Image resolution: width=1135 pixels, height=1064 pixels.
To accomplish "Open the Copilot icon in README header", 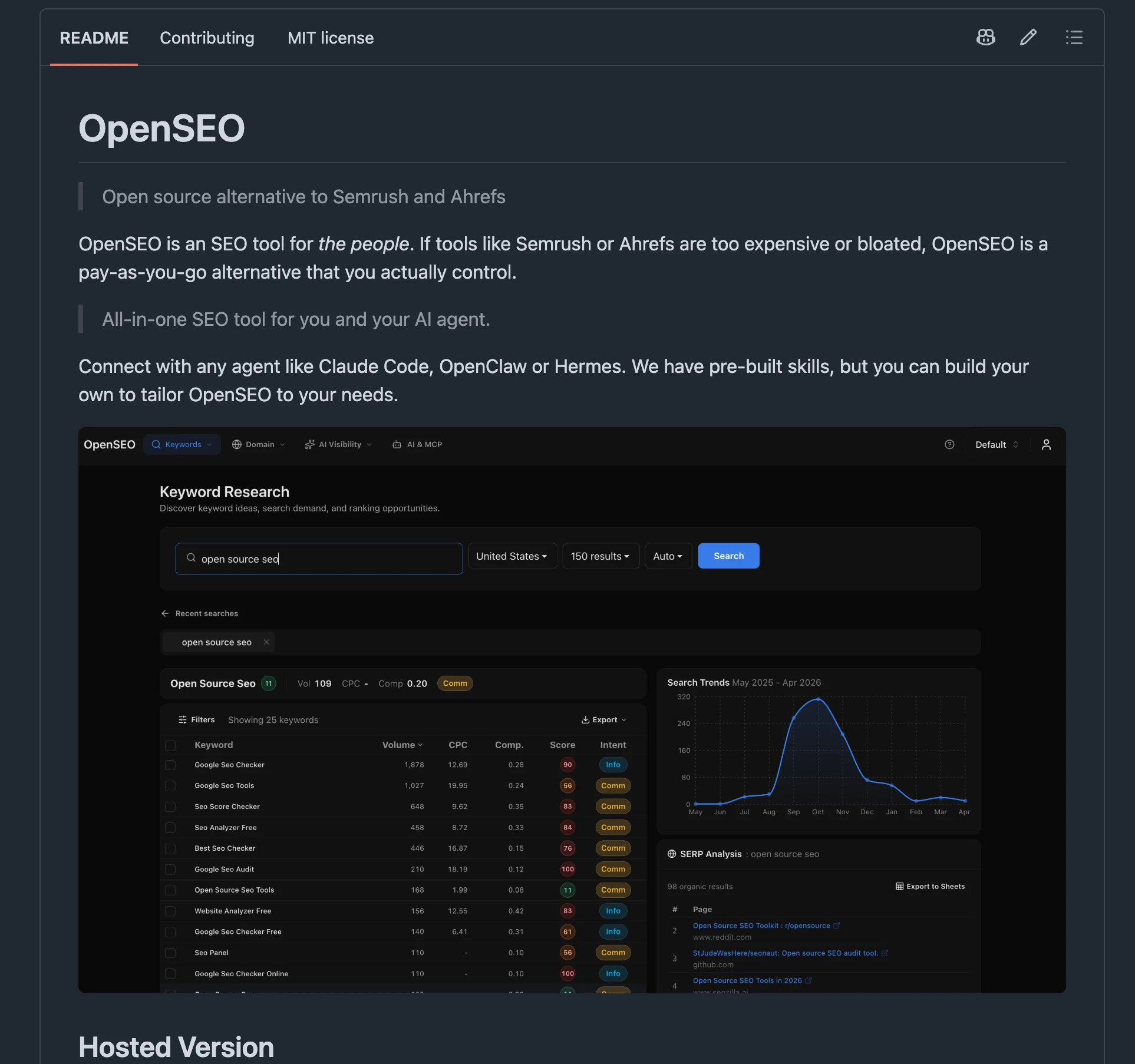I will coord(986,38).
